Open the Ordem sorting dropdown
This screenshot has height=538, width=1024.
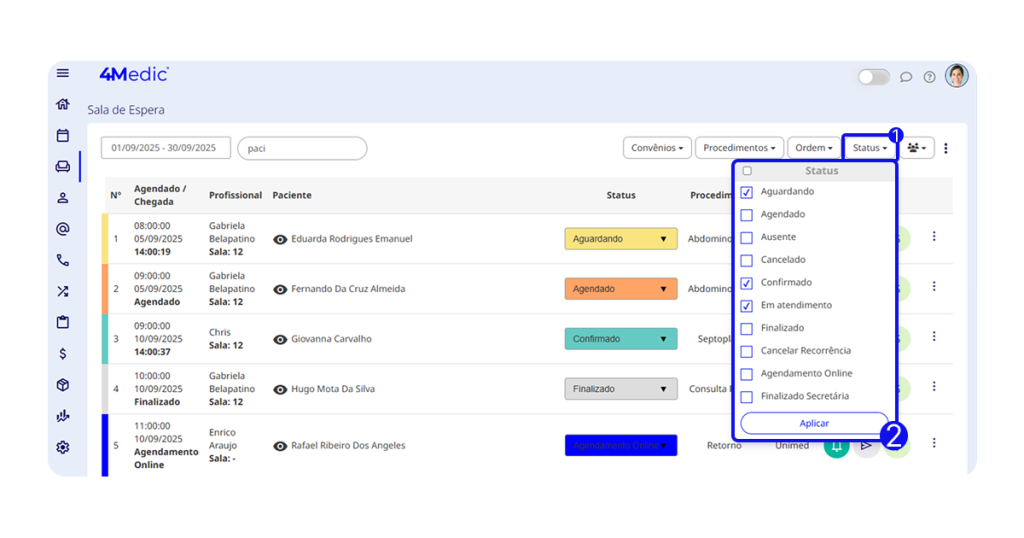coord(813,148)
